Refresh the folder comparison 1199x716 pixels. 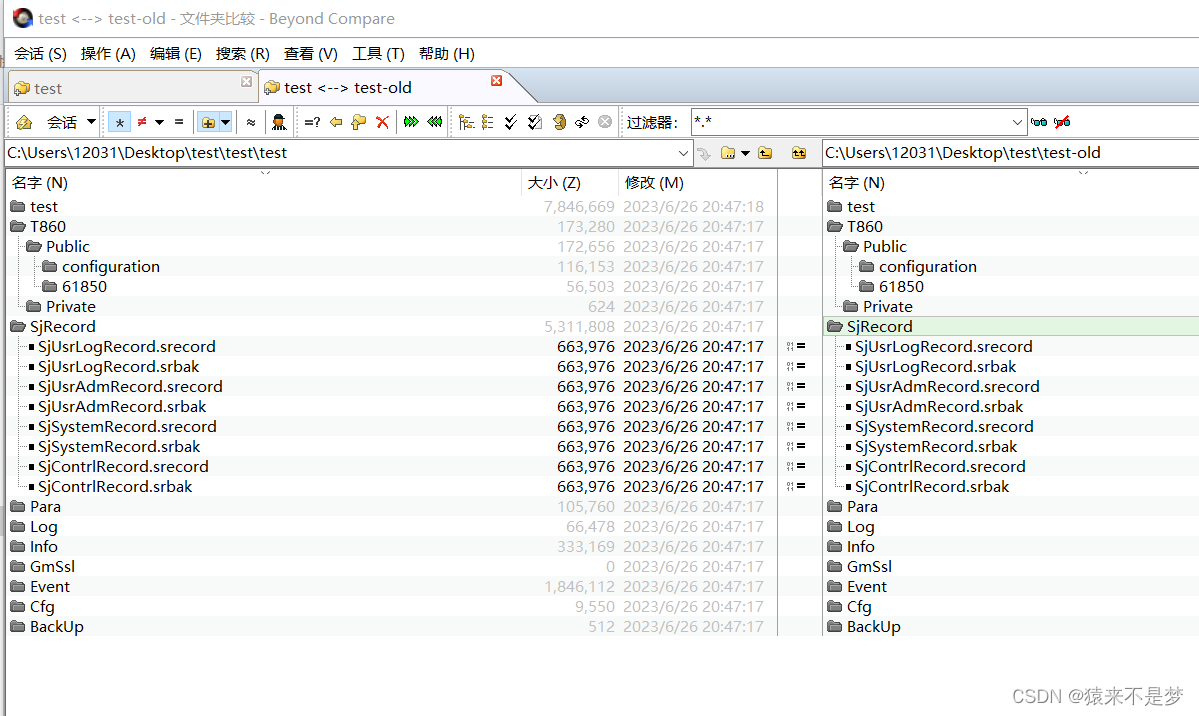coord(560,121)
